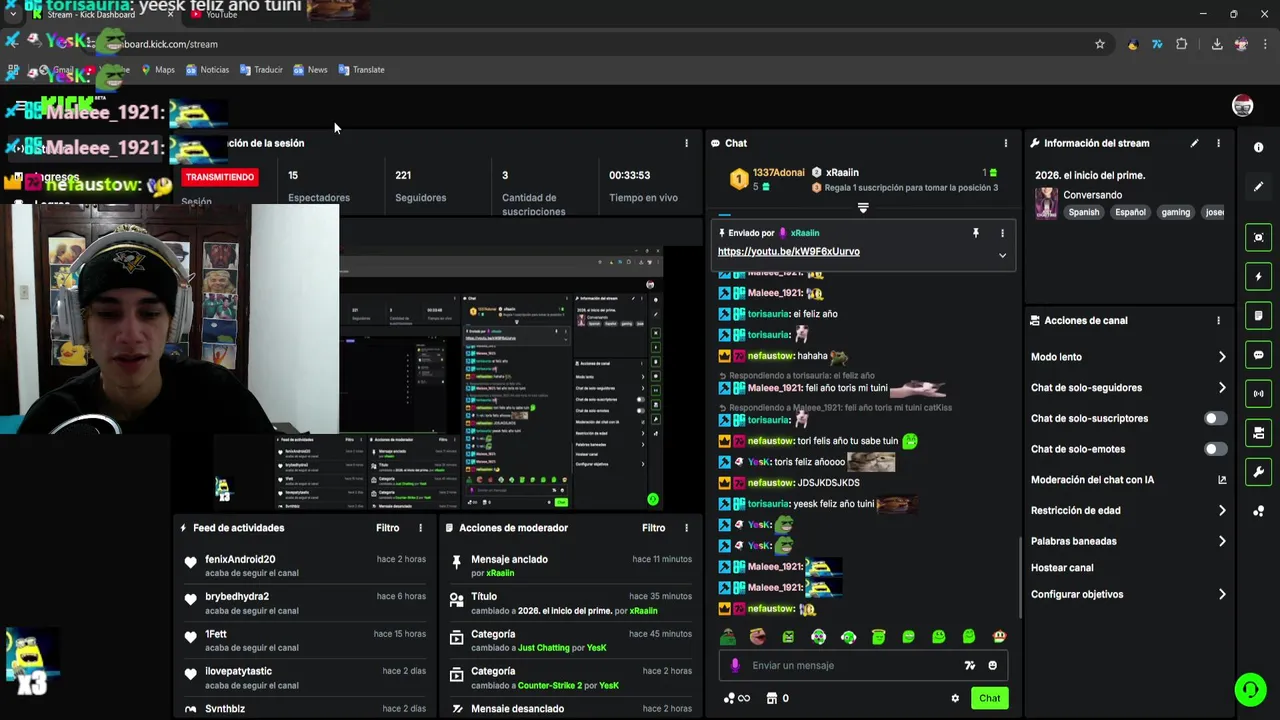Expand the pinned message with chevron

[x=1002, y=255]
